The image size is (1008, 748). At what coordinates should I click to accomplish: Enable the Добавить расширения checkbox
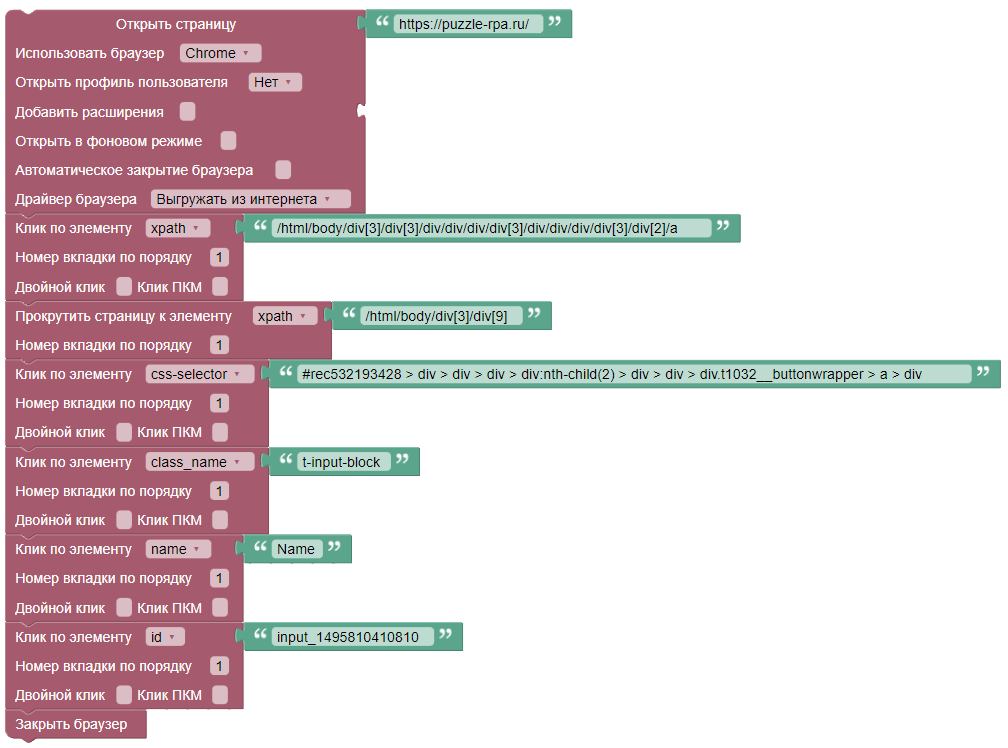click(188, 112)
